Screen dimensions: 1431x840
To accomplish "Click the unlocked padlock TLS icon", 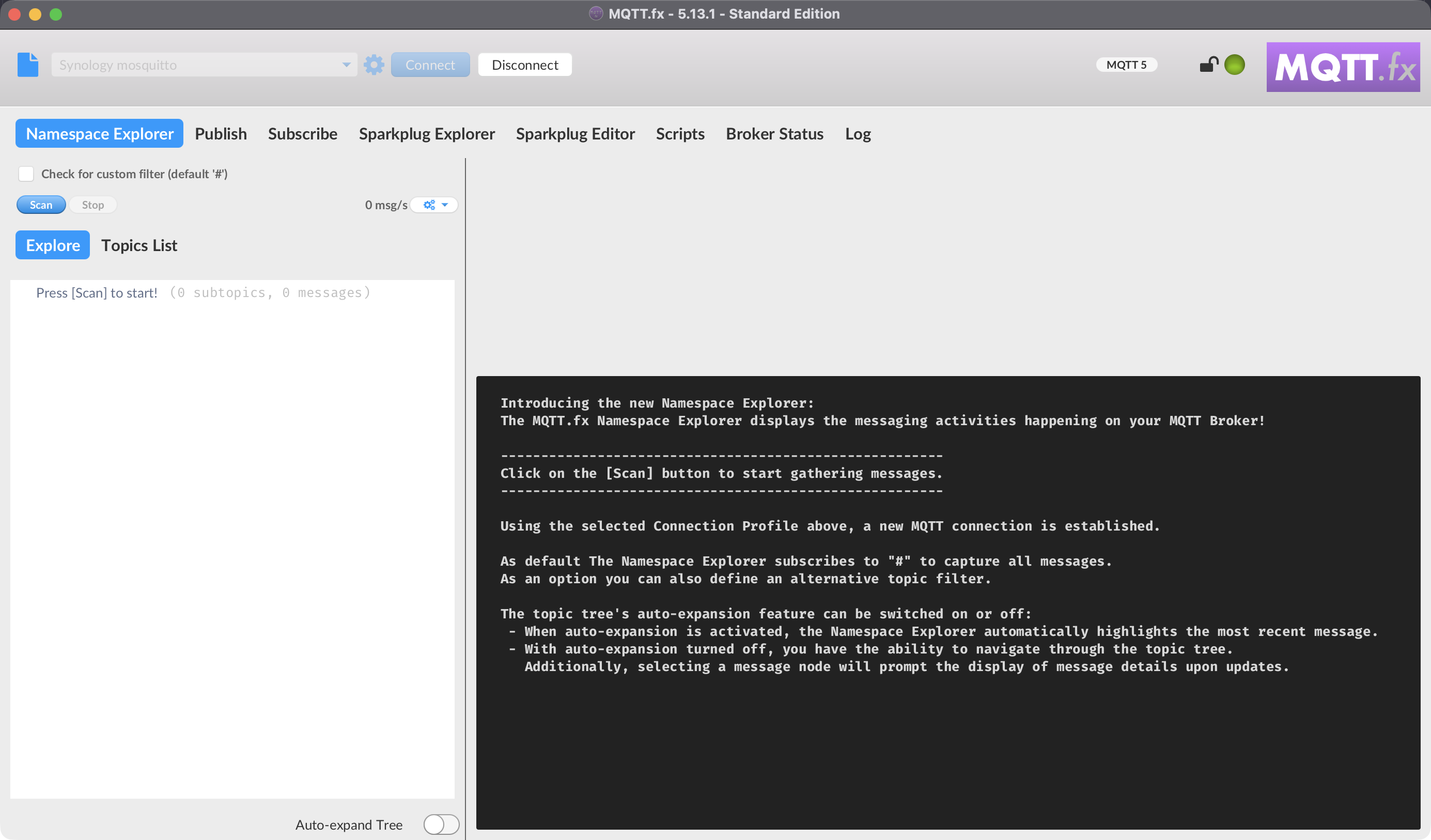I will coord(1209,64).
